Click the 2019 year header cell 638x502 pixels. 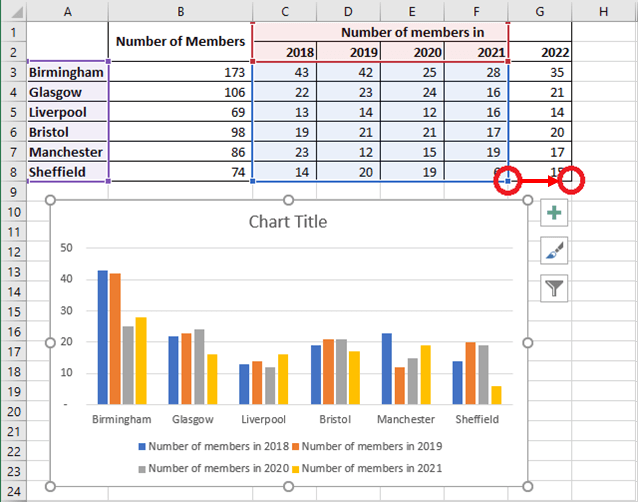click(348, 52)
